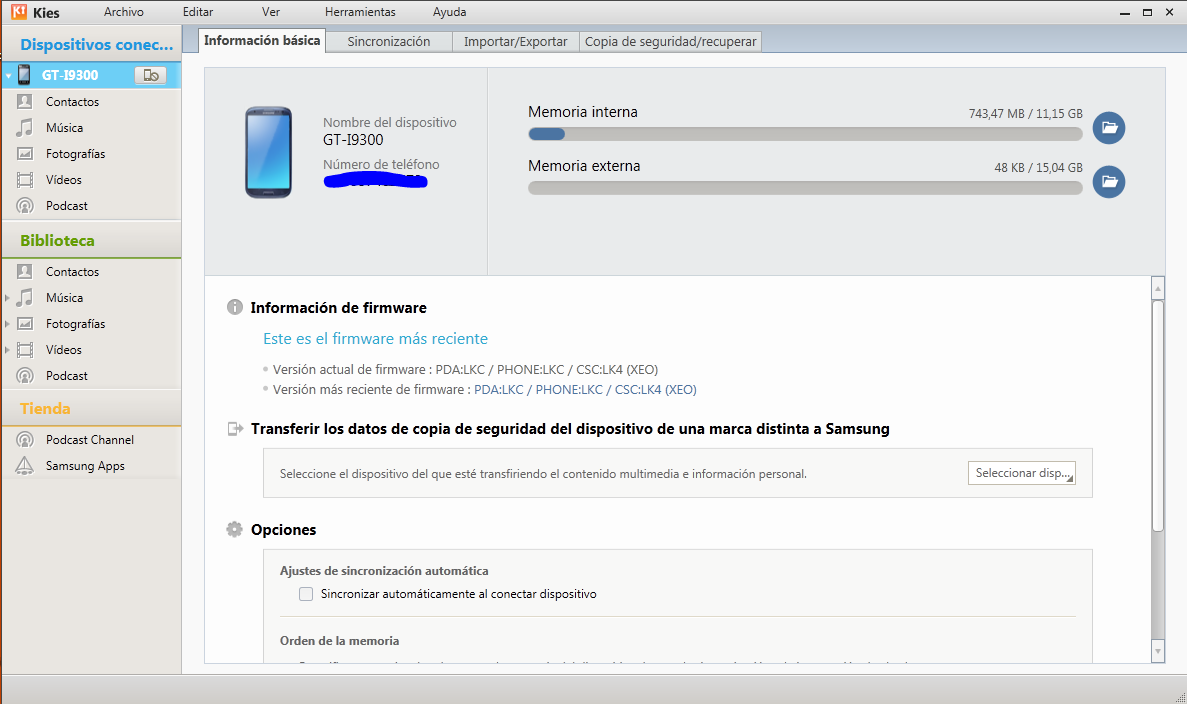The image size is (1187, 704).
Task: Expand Biblioteca Fotografías arrow
Action: [8, 323]
